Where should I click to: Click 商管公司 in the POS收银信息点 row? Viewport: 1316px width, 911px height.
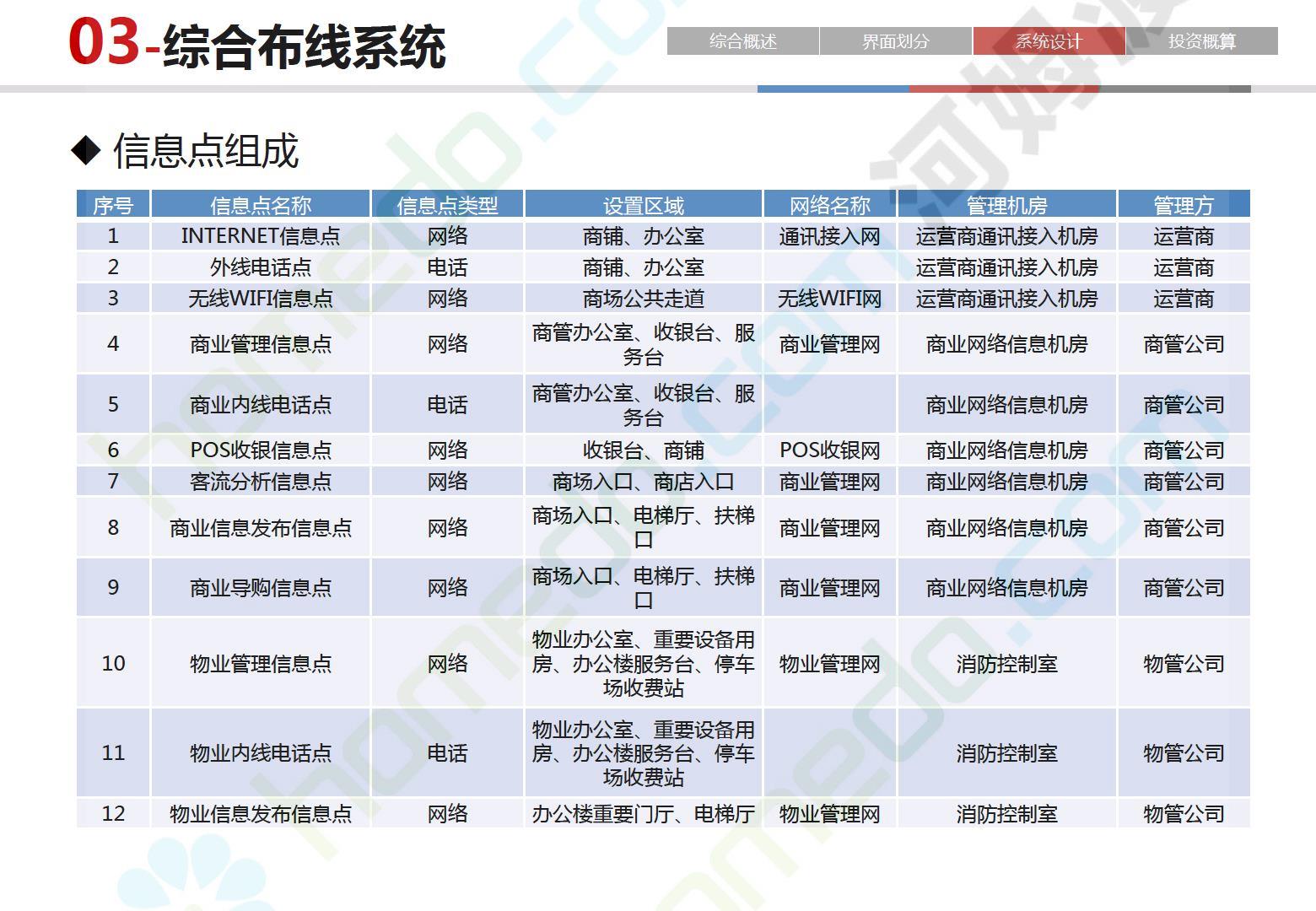coord(1184,450)
